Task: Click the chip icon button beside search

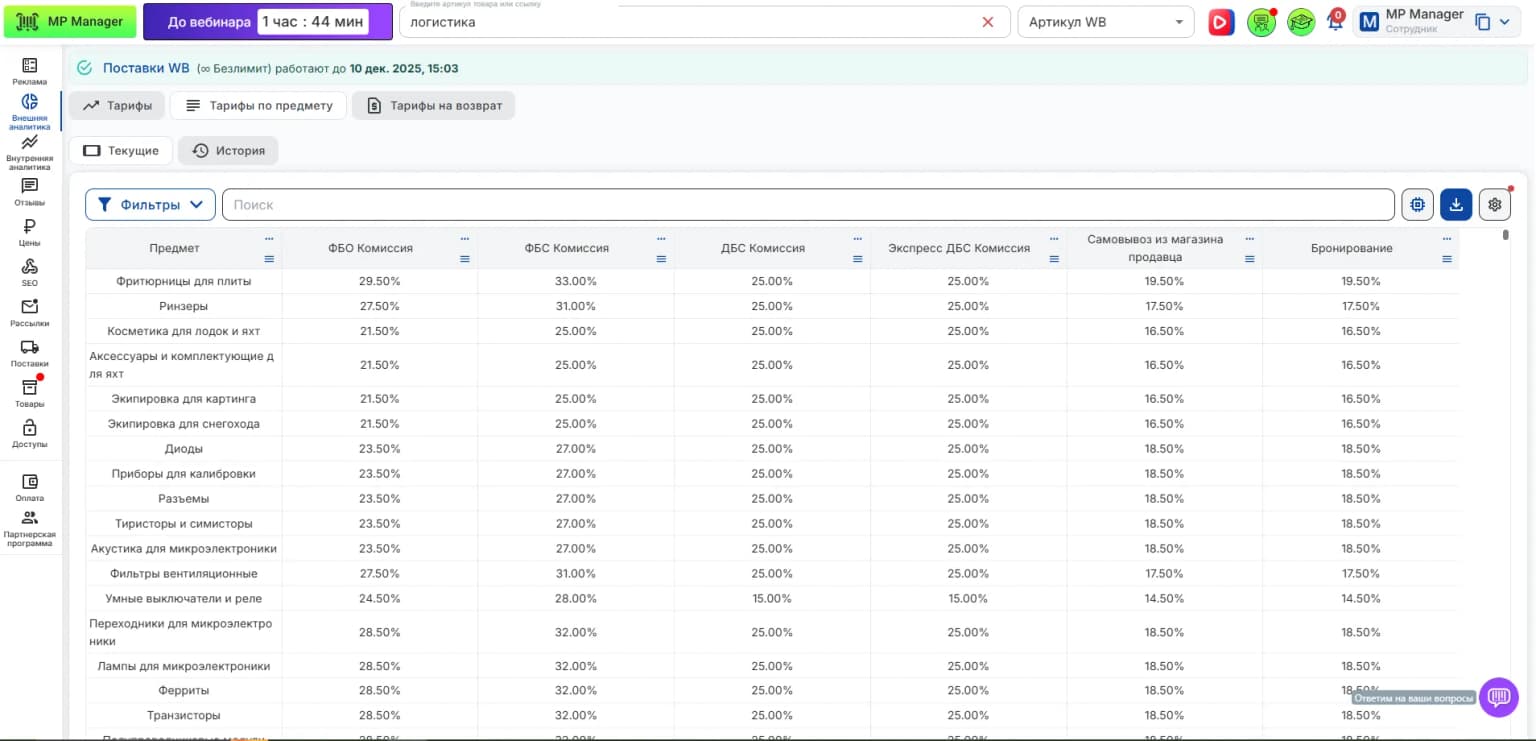Action: click(1417, 204)
